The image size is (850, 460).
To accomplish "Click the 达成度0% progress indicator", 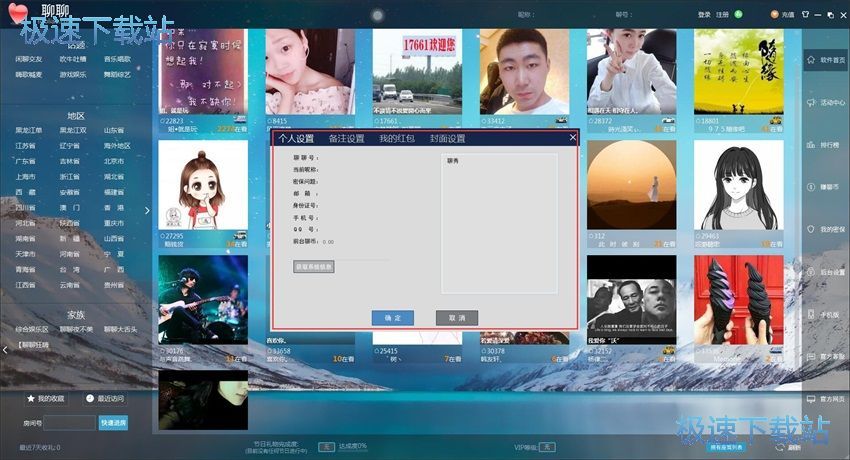I will pyautogui.click(x=353, y=446).
